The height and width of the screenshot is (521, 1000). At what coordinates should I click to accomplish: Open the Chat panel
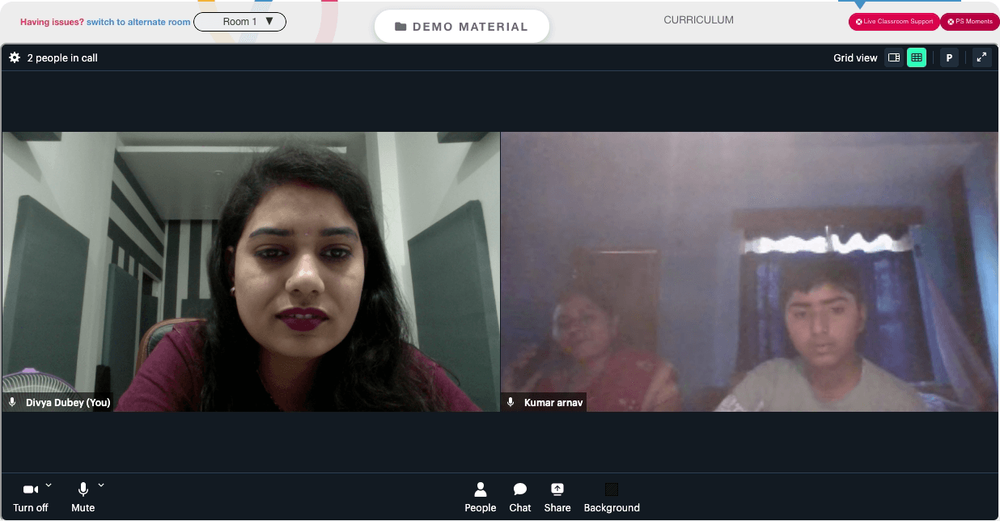[520, 497]
